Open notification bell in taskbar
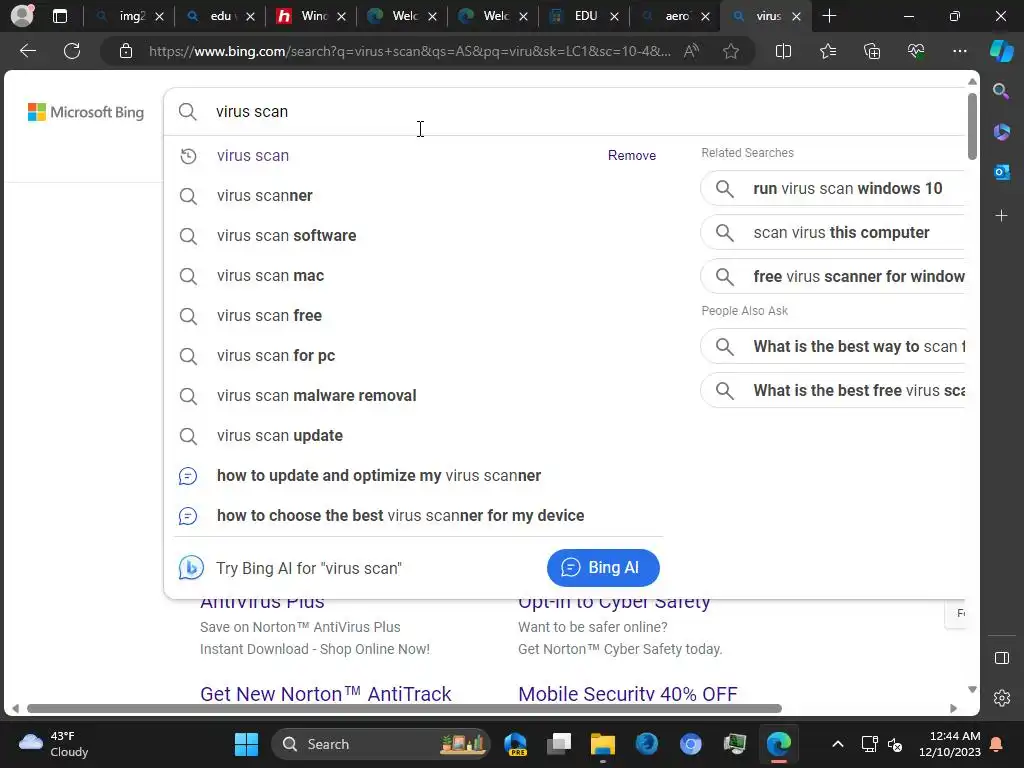 coord(997,744)
